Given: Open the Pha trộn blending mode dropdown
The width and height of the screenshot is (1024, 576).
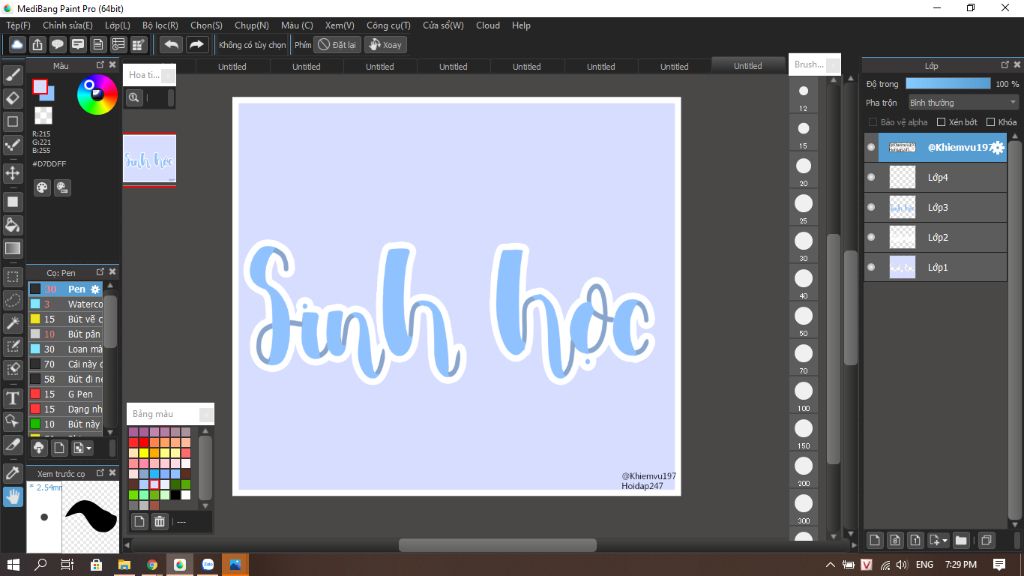Looking at the screenshot, I should click(962, 102).
